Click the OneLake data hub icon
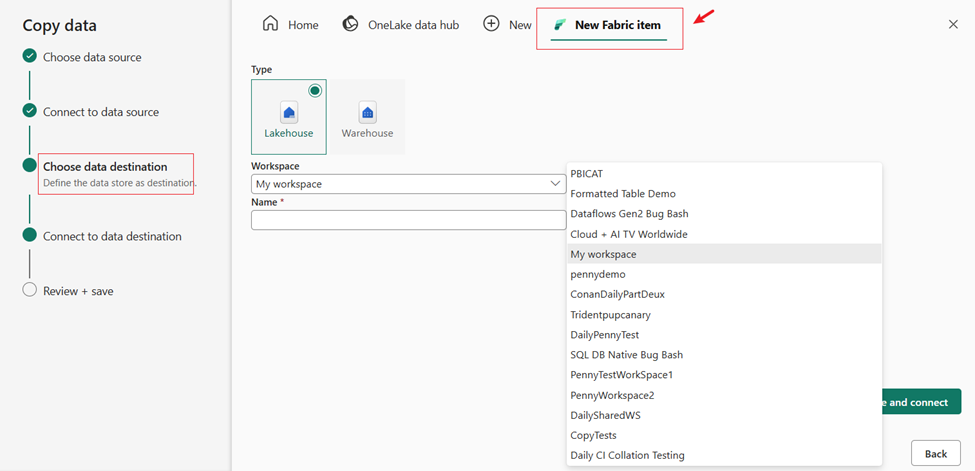Viewport: 975px width, 471px height. (x=351, y=24)
